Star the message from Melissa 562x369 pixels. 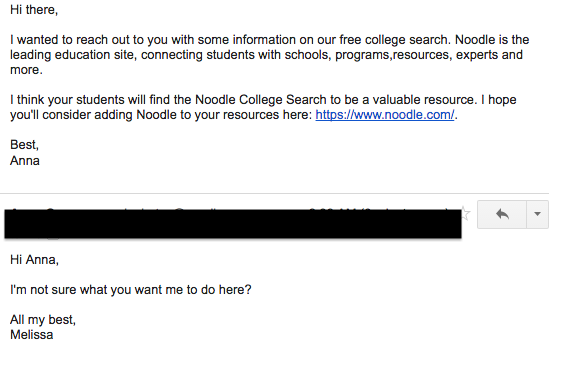coord(465,214)
